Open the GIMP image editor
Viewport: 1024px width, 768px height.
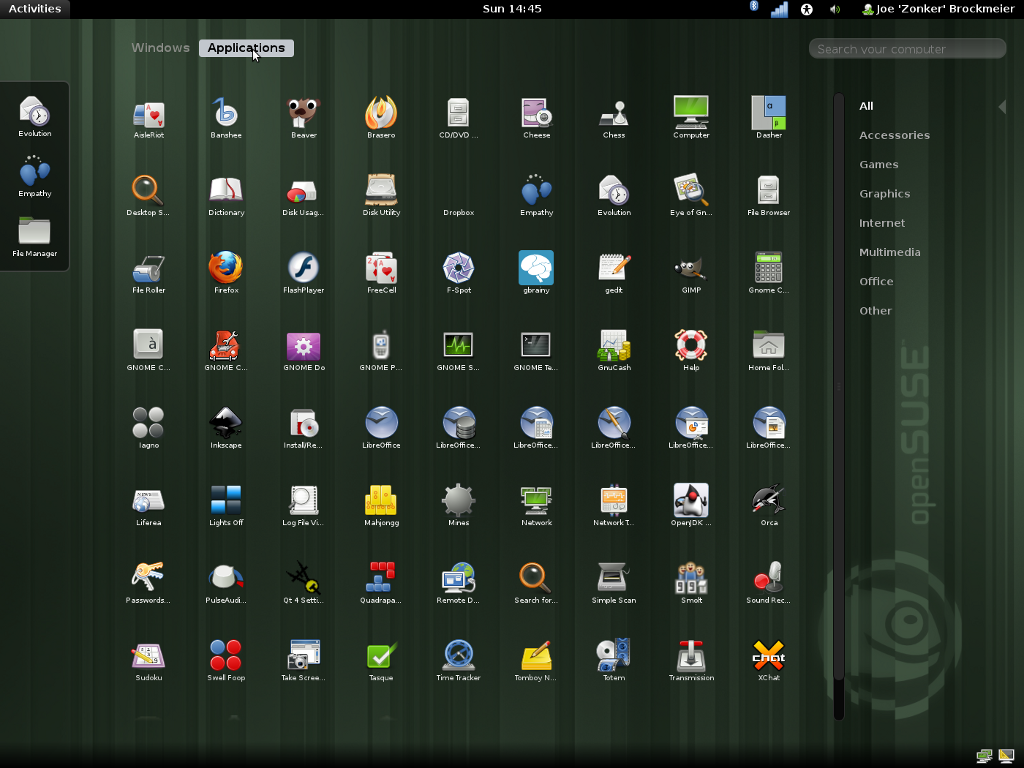click(x=691, y=268)
